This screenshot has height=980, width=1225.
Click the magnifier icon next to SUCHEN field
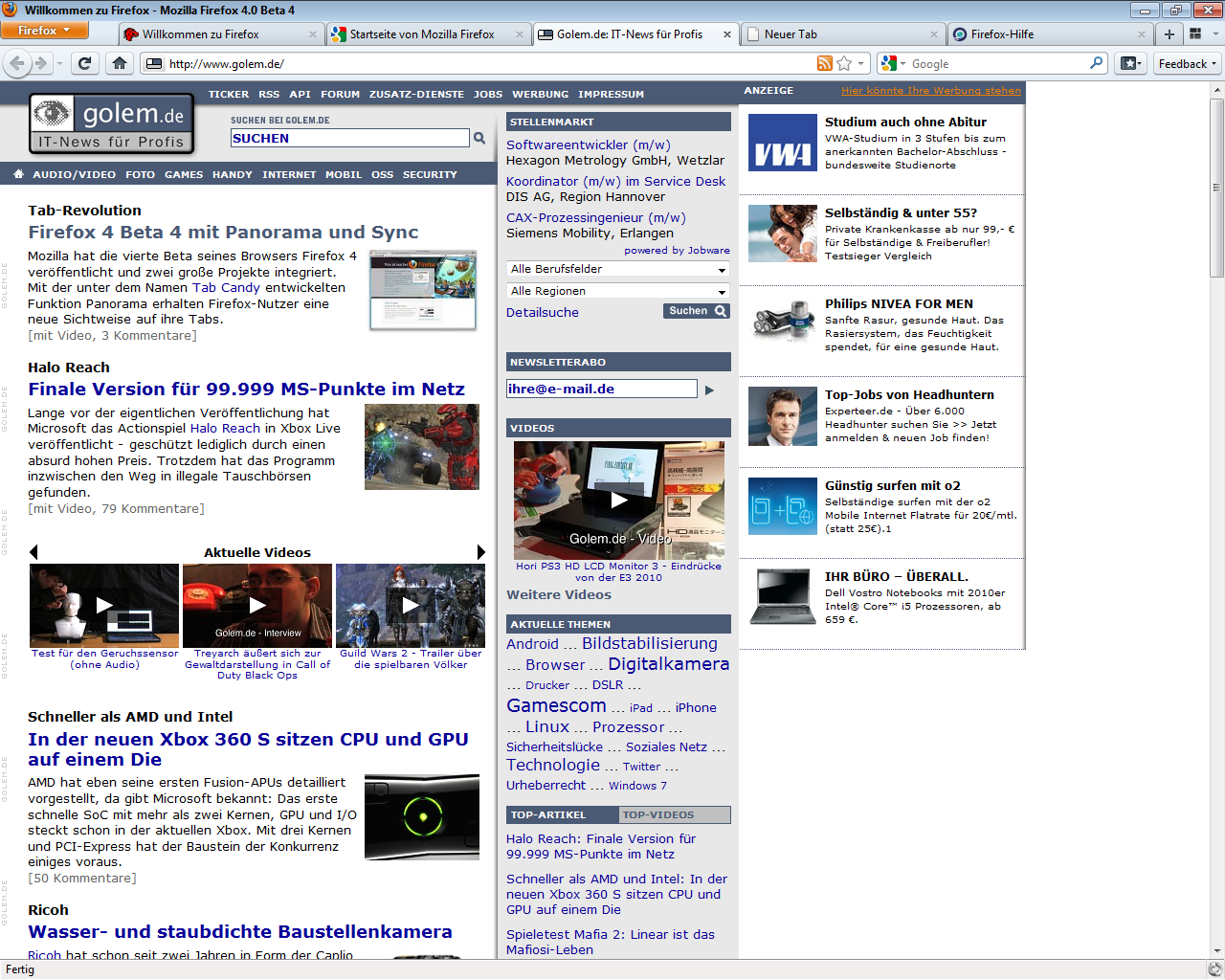coord(479,138)
